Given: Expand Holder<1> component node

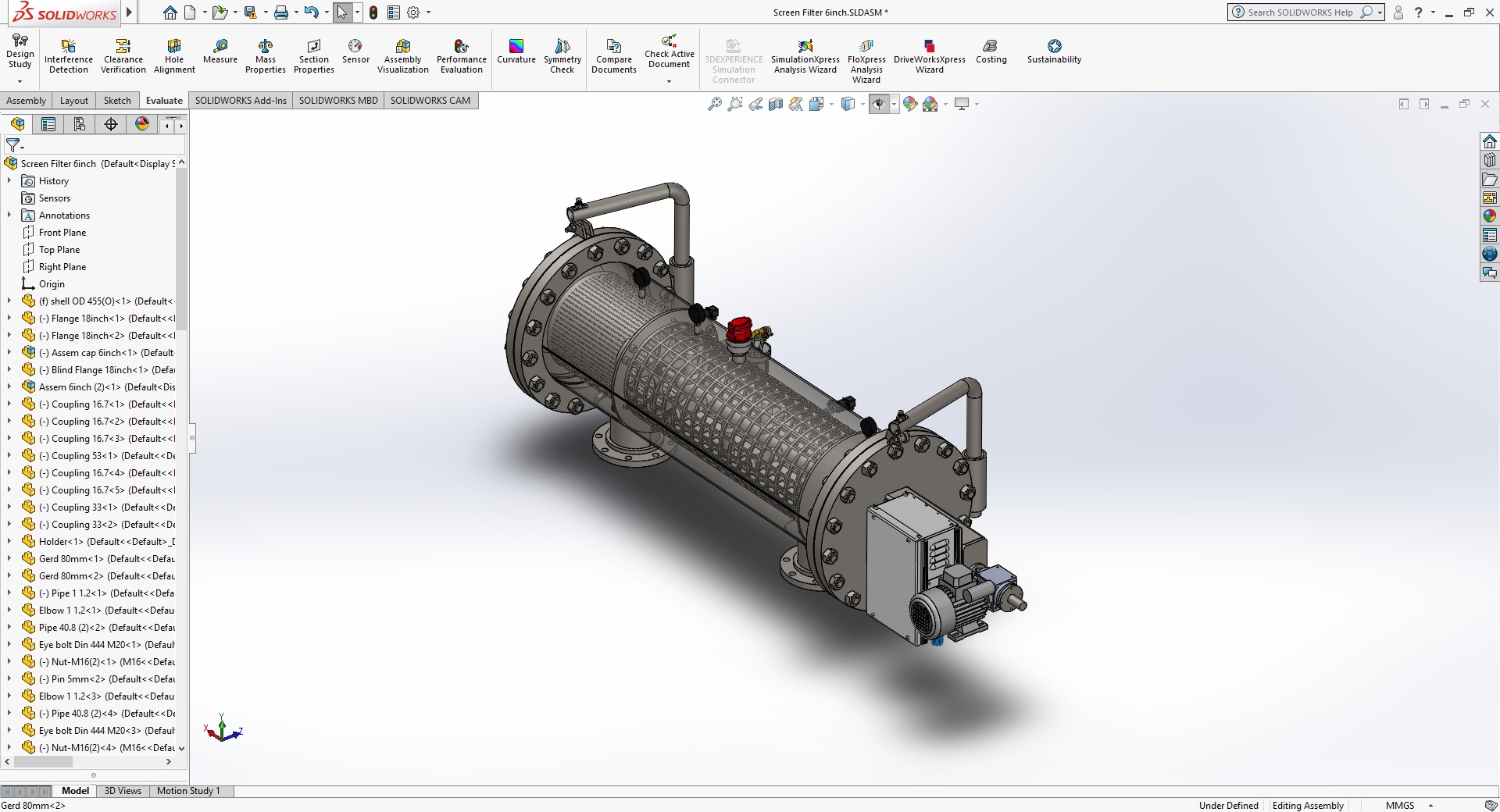Looking at the screenshot, I should pos(9,542).
